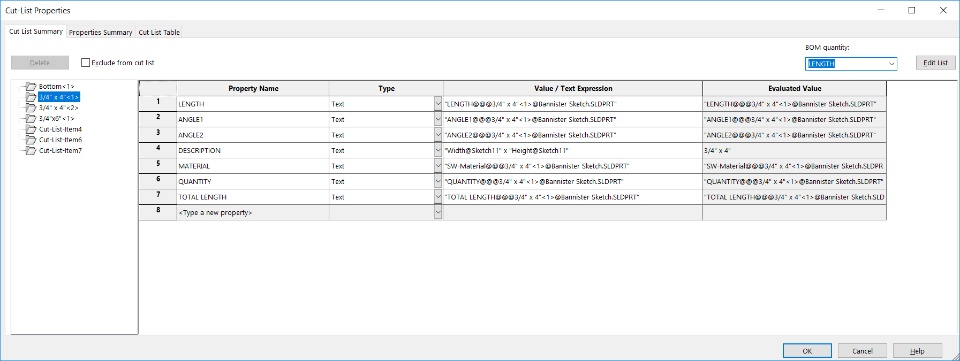Click the Edit List button

click(x=936, y=63)
